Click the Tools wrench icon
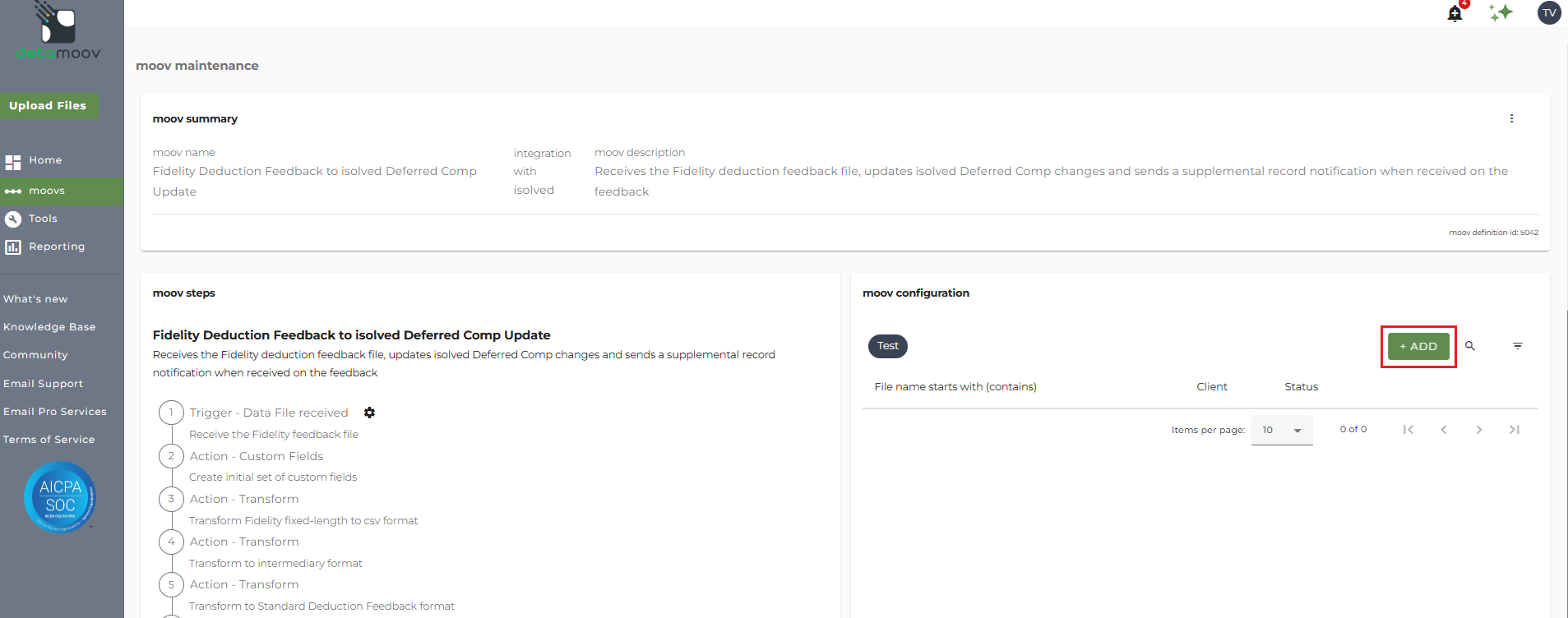 (13, 219)
